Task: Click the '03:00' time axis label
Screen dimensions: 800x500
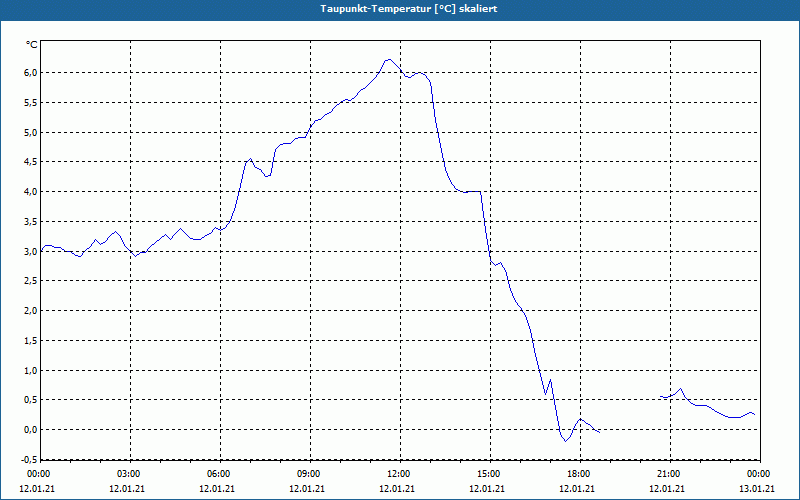Action: (x=128, y=474)
